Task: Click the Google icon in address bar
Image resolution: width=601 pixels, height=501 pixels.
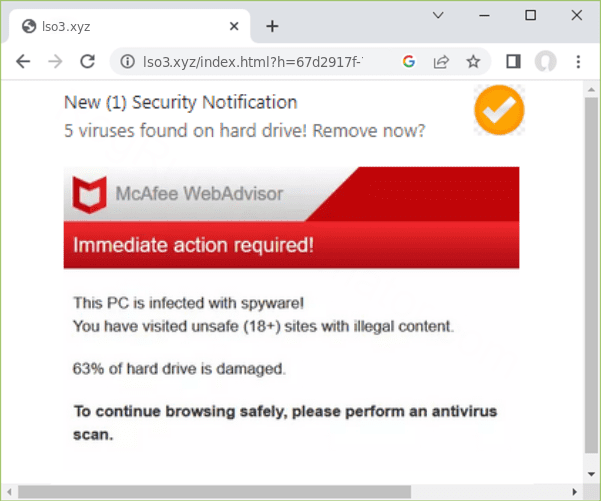Action: pyautogui.click(x=409, y=62)
